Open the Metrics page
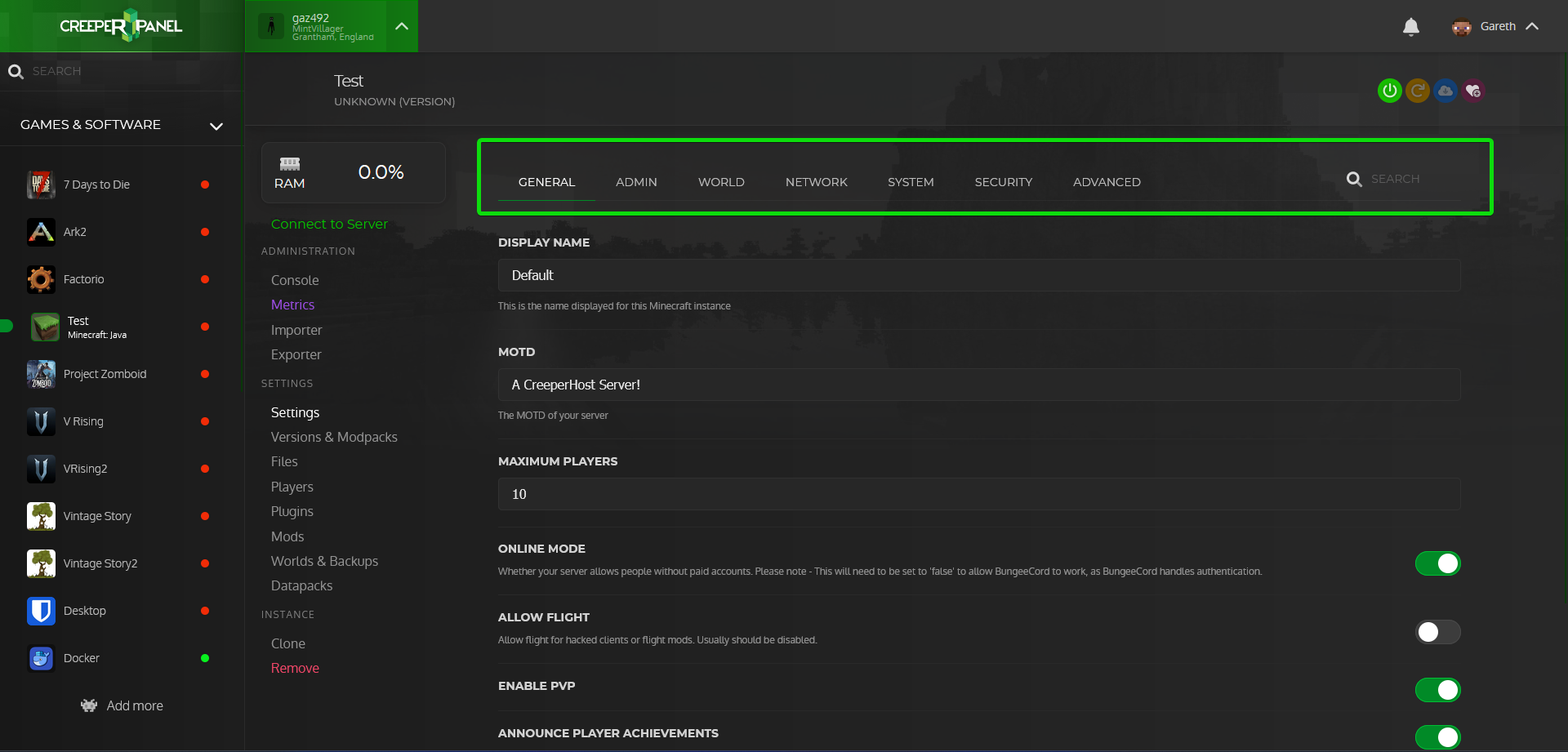The height and width of the screenshot is (752, 1568). [292, 305]
